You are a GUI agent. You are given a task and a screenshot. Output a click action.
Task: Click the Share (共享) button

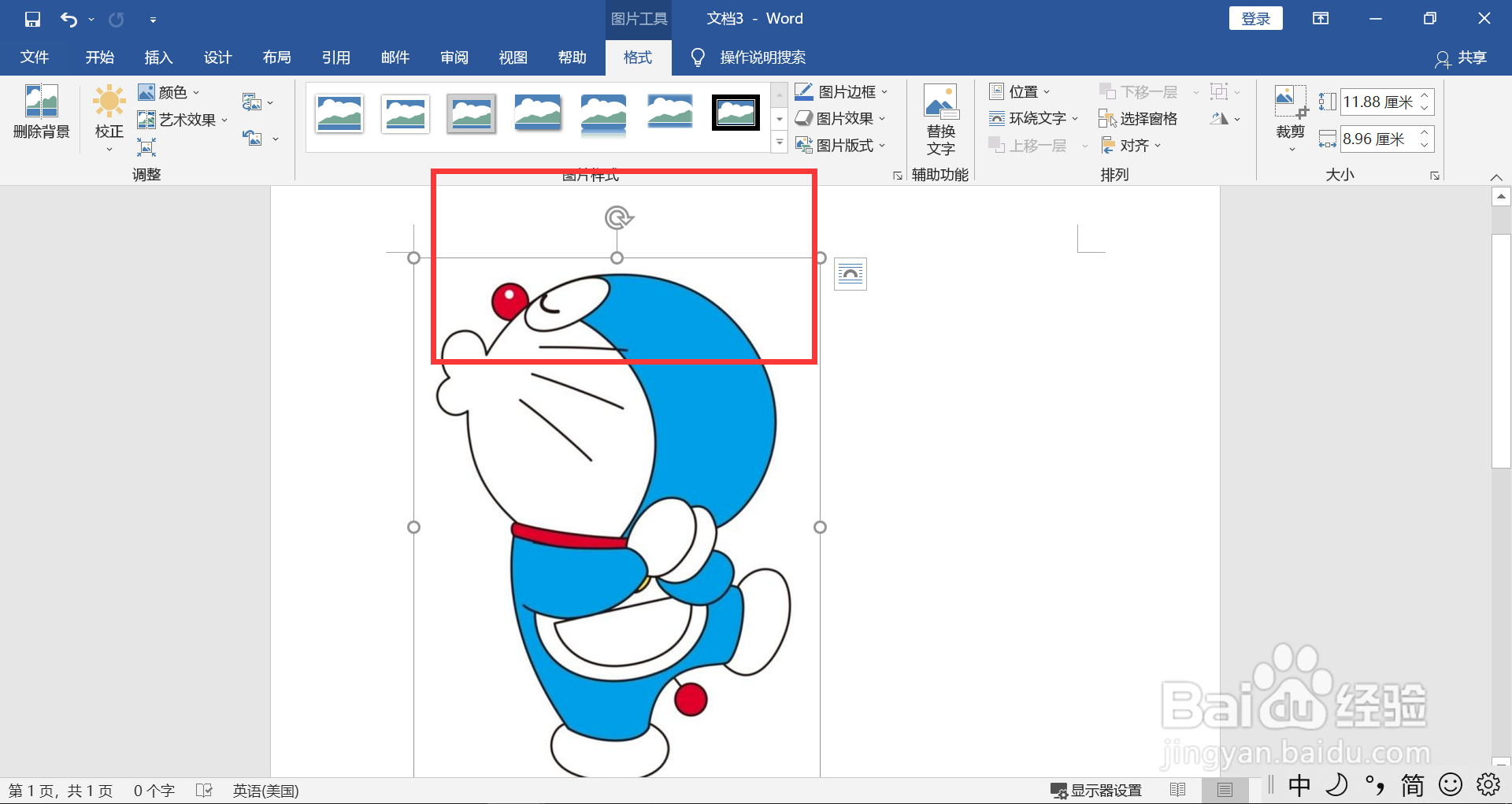click(1461, 58)
